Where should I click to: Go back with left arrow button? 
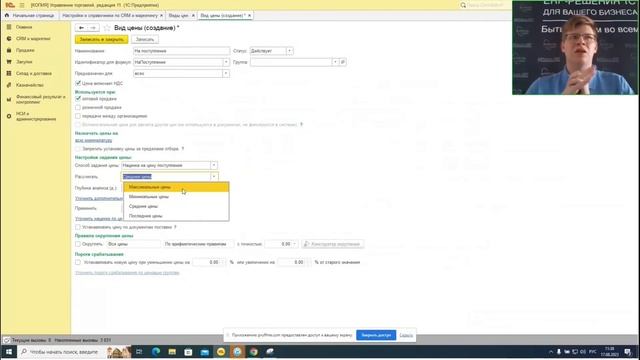(x=81, y=28)
